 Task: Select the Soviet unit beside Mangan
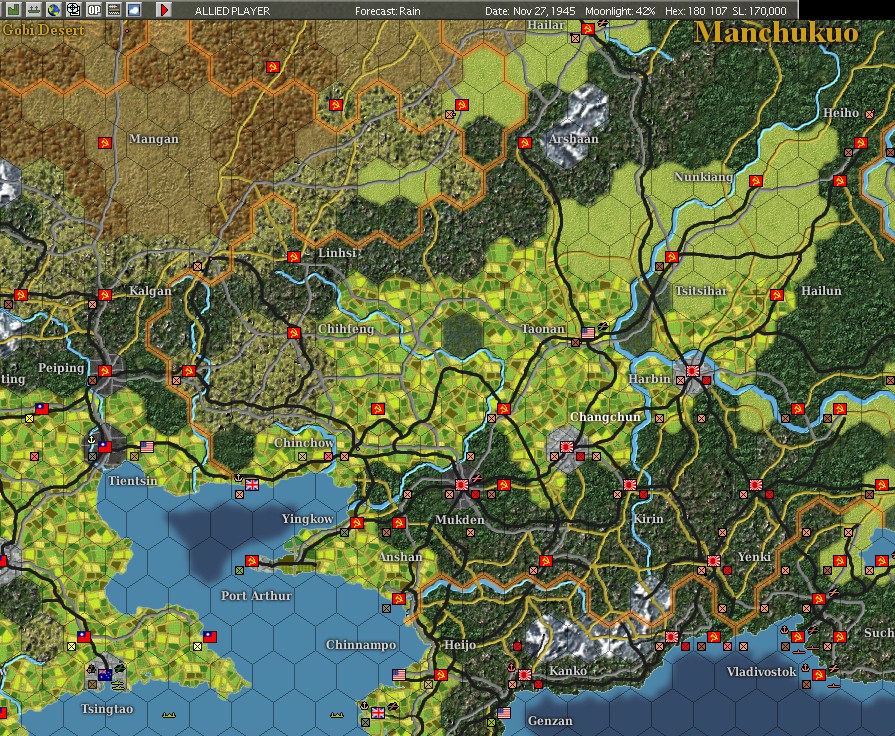[x=104, y=143]
